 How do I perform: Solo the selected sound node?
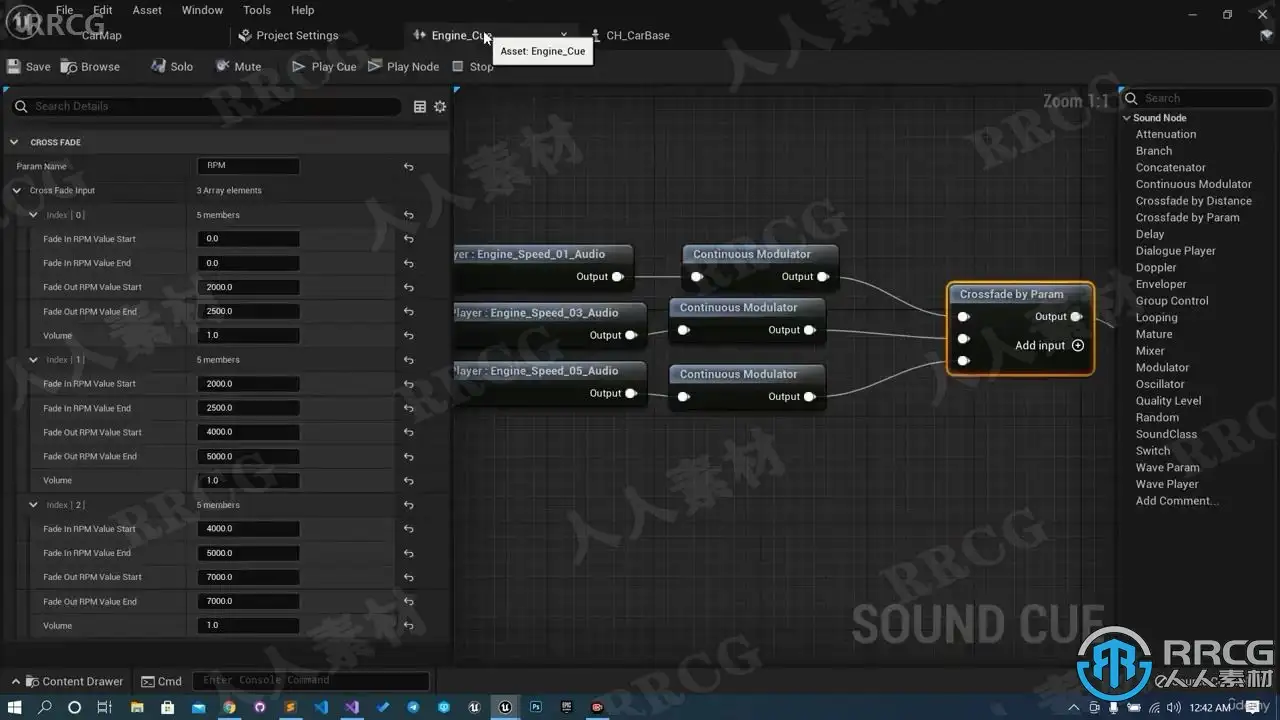pyautogui.click(x=171, y=67)
